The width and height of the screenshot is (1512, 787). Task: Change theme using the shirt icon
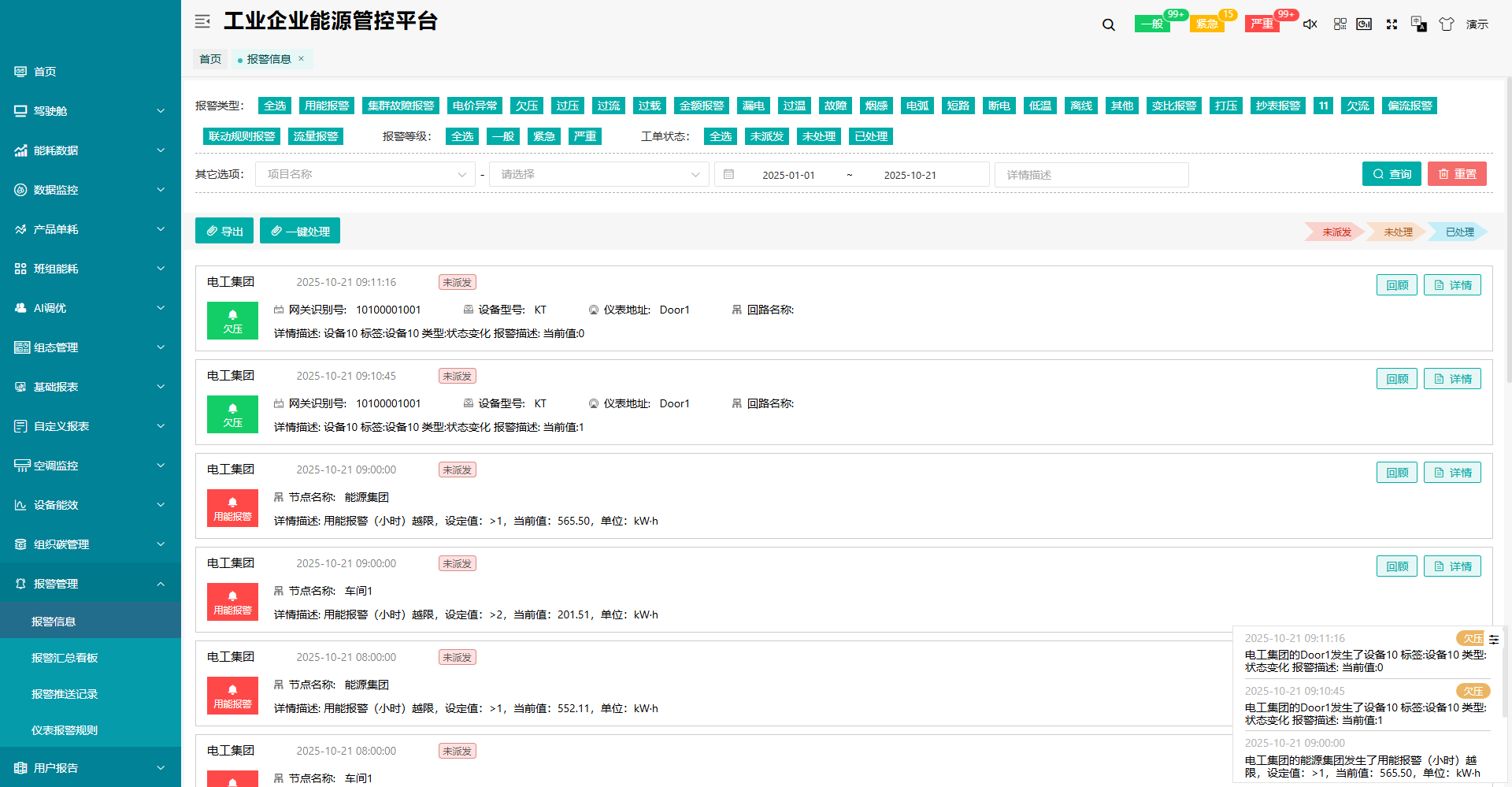(1446, 24)
